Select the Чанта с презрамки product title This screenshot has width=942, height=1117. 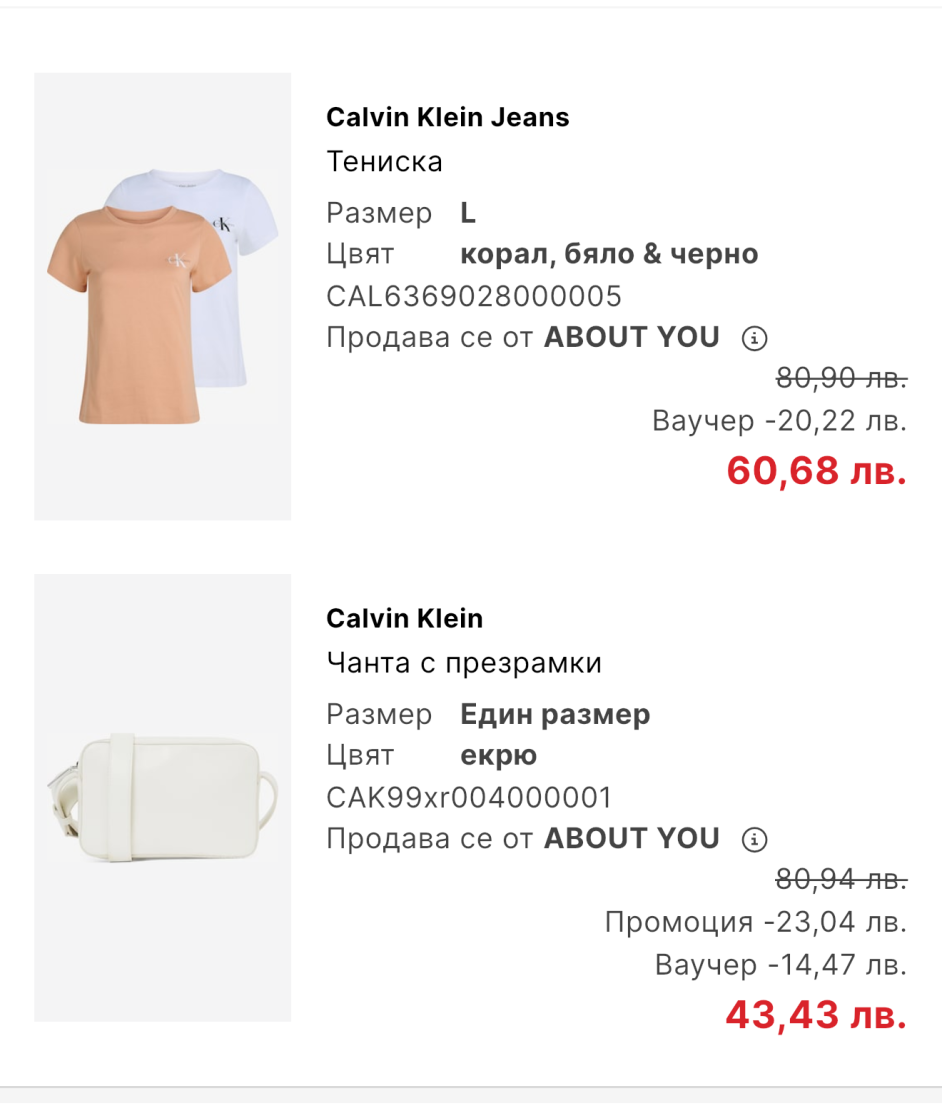click(464, 663)
